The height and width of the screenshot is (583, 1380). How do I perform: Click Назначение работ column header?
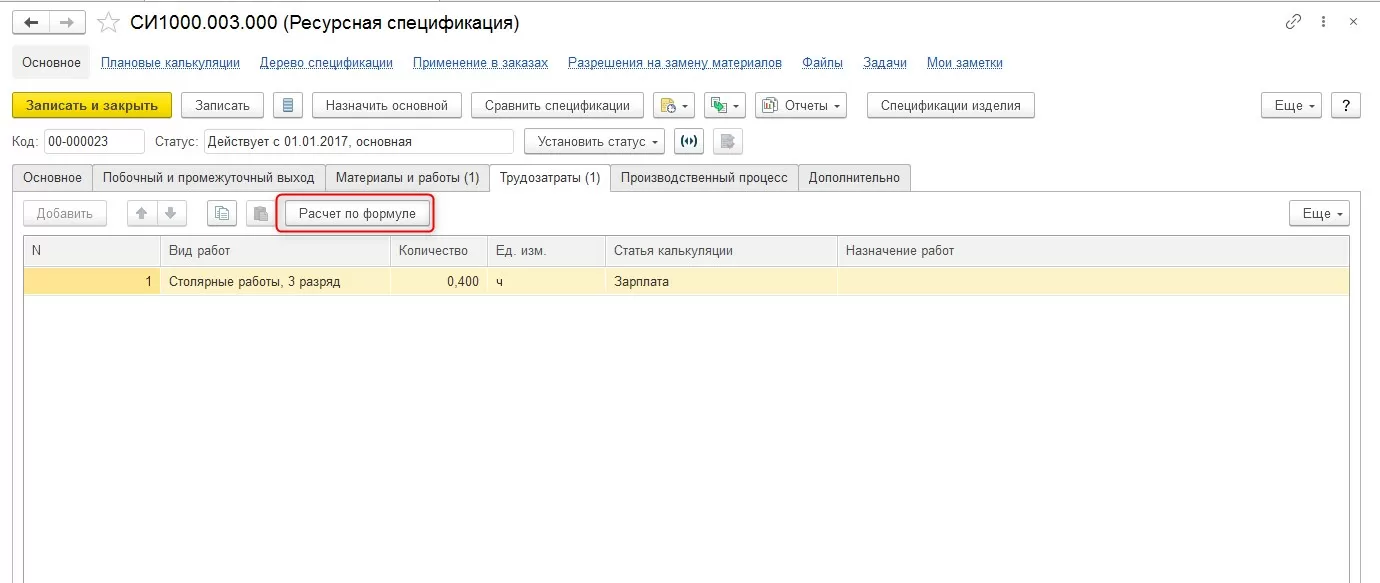(1093, 250)
